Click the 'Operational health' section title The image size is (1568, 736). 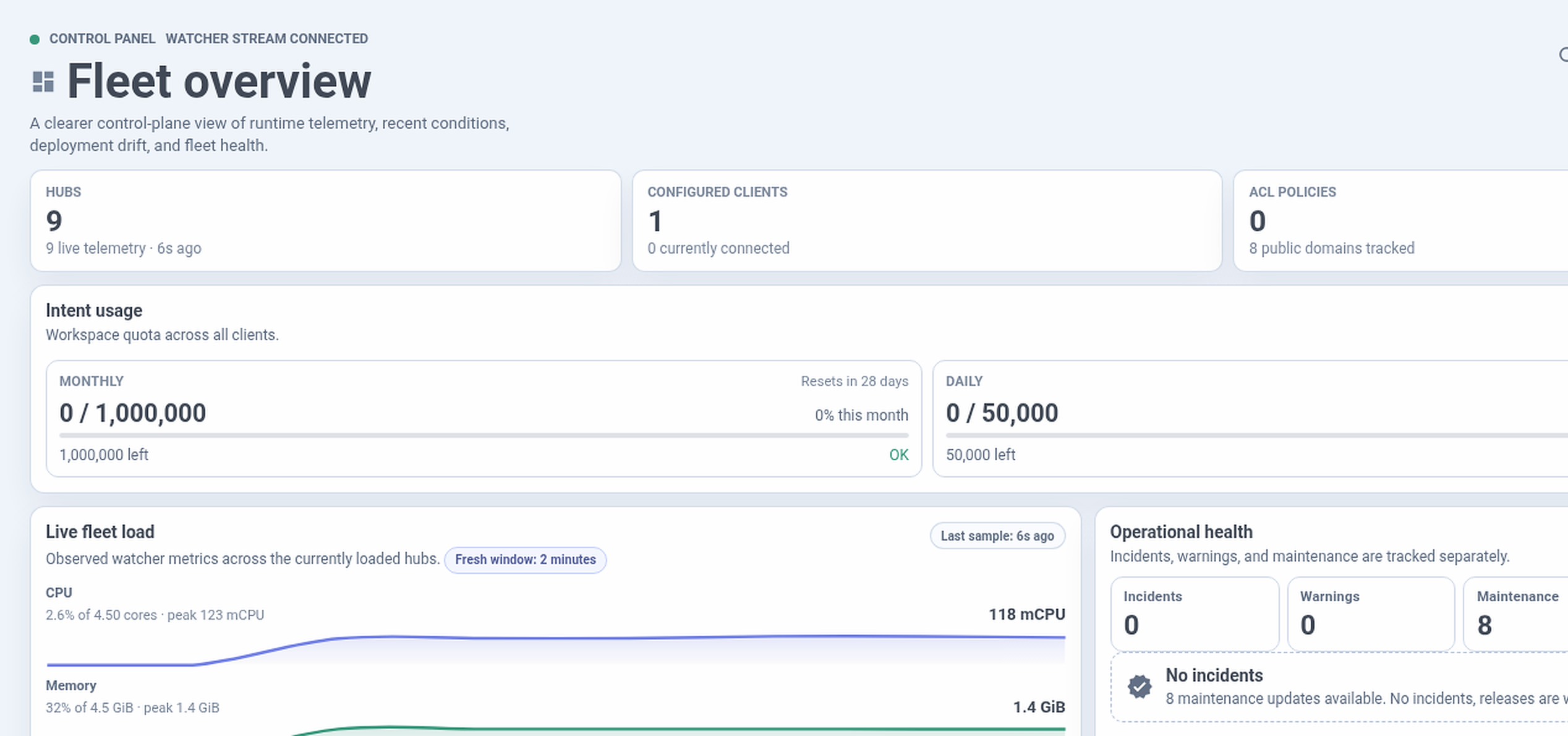coord(1181,532)
